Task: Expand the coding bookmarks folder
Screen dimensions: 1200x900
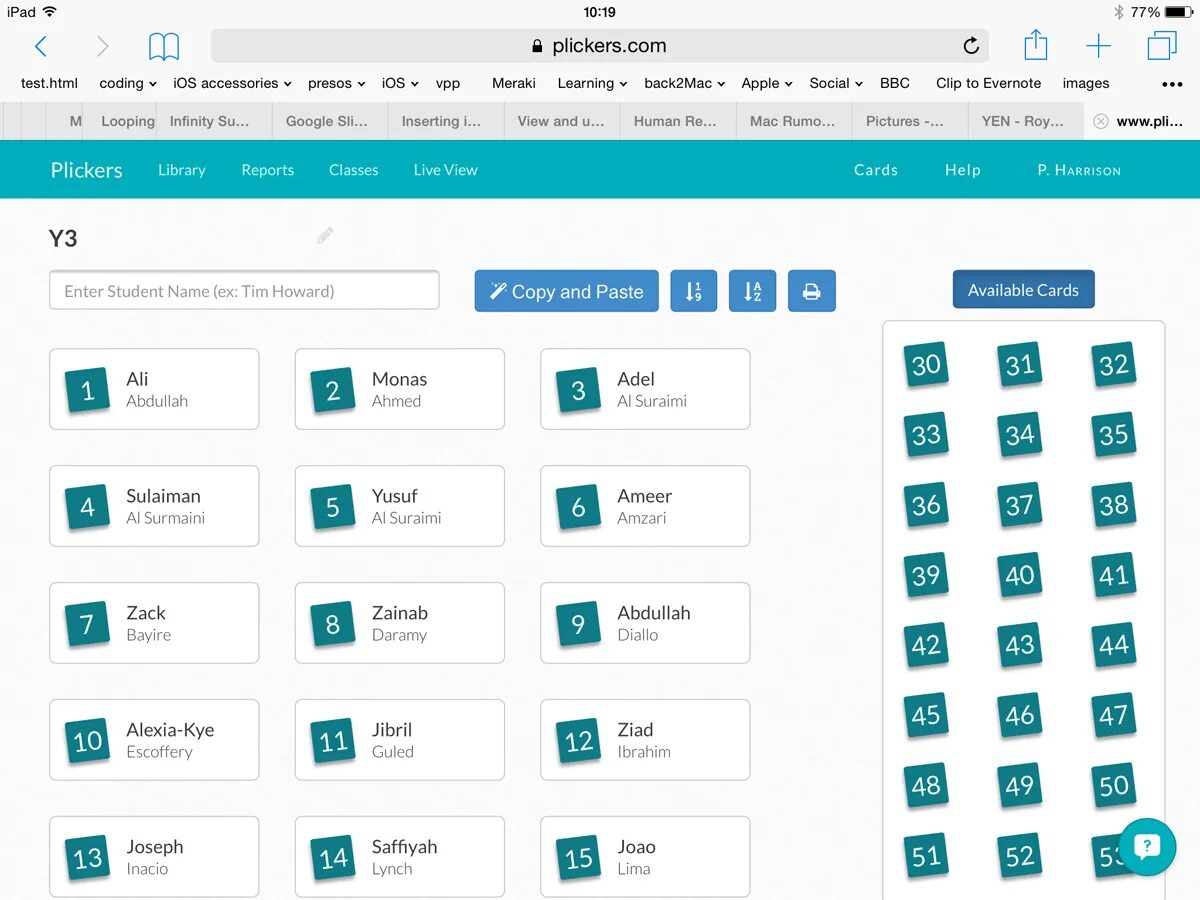Action: pyautogui.click(x=128, y=83)
